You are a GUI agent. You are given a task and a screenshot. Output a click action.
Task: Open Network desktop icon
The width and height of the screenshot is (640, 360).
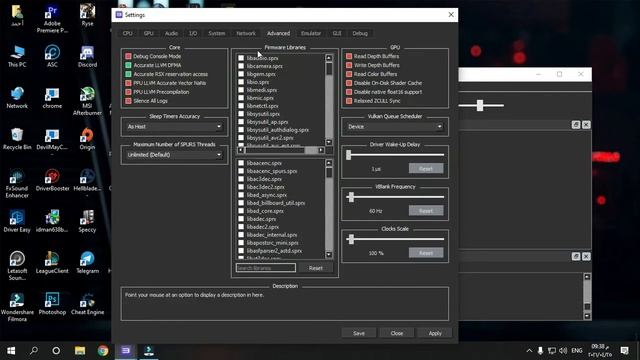click(17, 98)
